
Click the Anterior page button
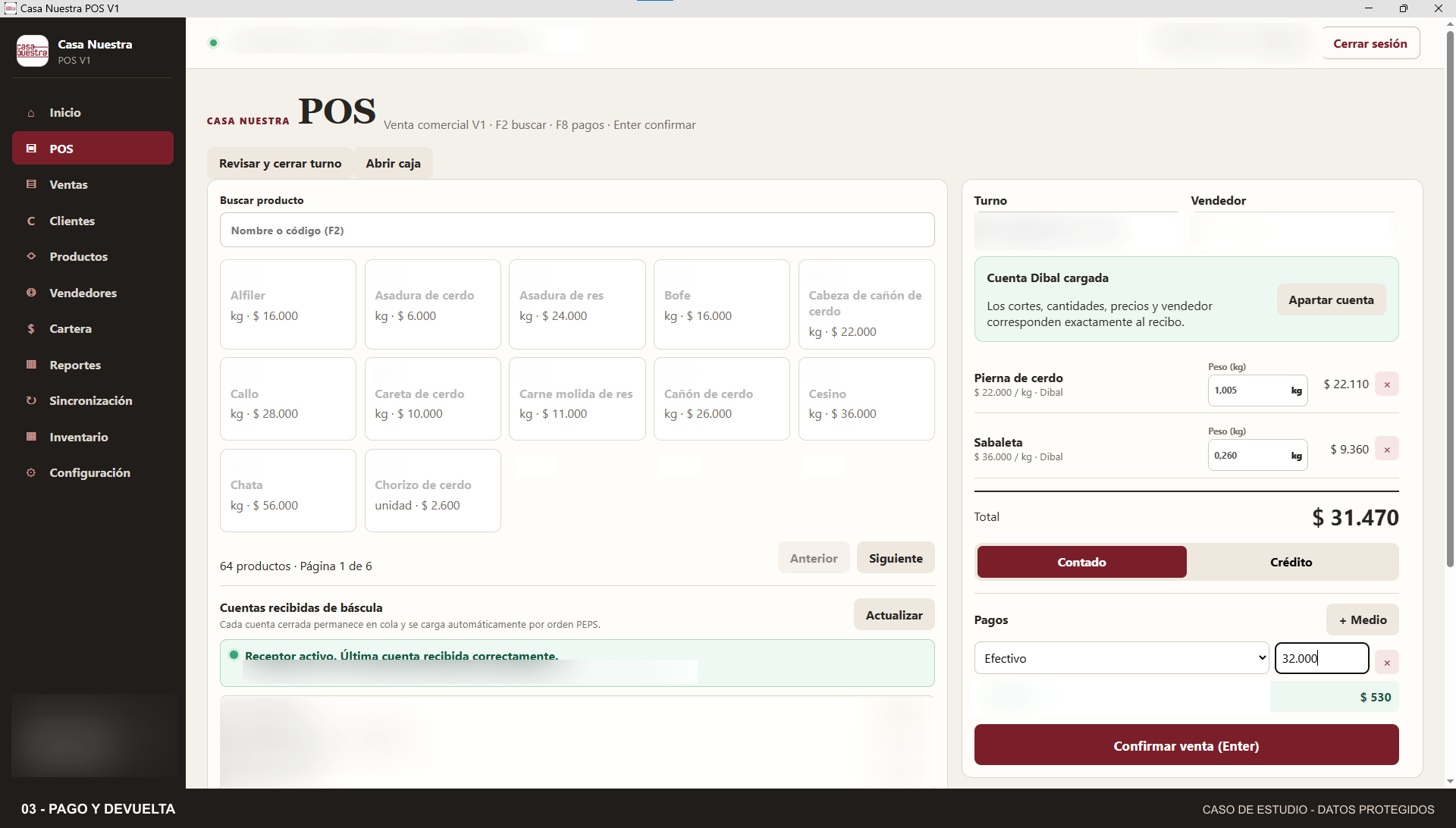pos(814,558)
